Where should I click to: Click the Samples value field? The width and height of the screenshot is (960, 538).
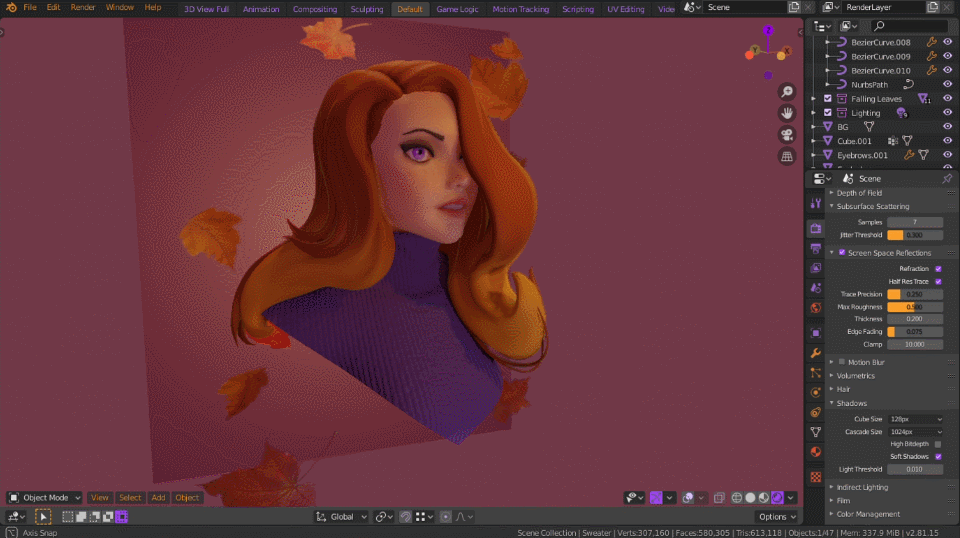tap(915, 222)
